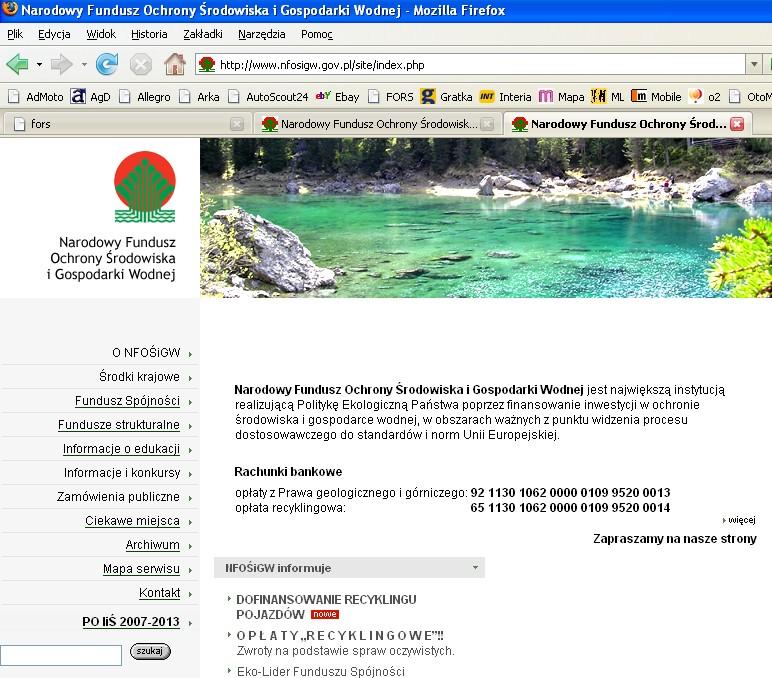Click the NFOŚiGW tree logo
Screen dimensions: 772x678
coord(145,187)
